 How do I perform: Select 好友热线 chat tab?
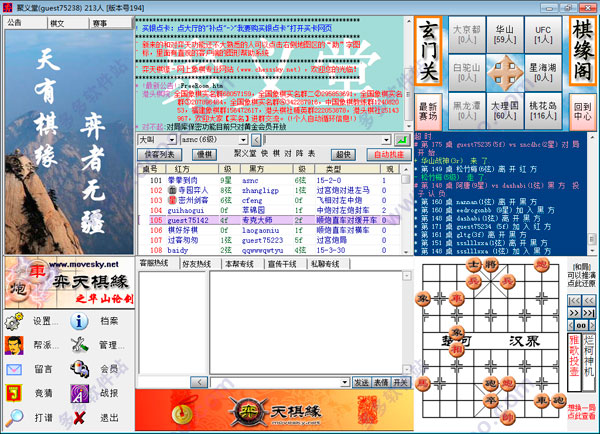[x=199, y=264]
